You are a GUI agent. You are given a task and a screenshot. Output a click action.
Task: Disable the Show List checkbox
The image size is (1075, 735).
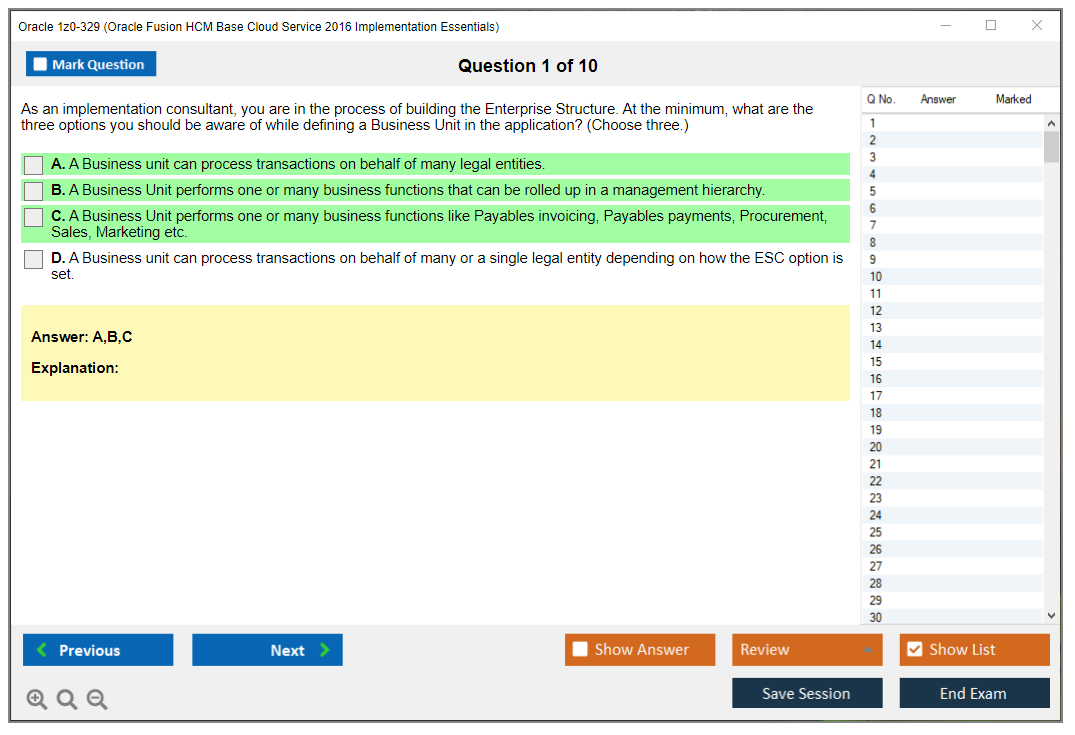pos(914,649)
